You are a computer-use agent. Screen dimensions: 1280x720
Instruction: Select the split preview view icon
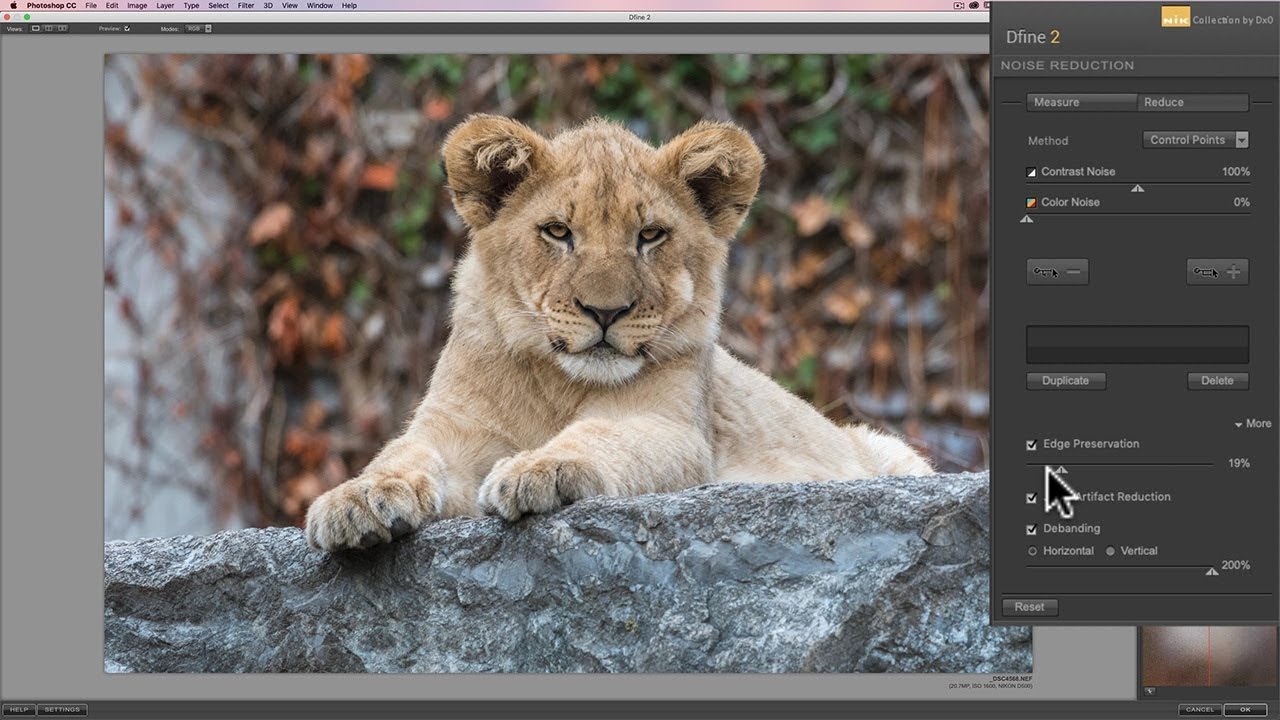coord(49,29)
